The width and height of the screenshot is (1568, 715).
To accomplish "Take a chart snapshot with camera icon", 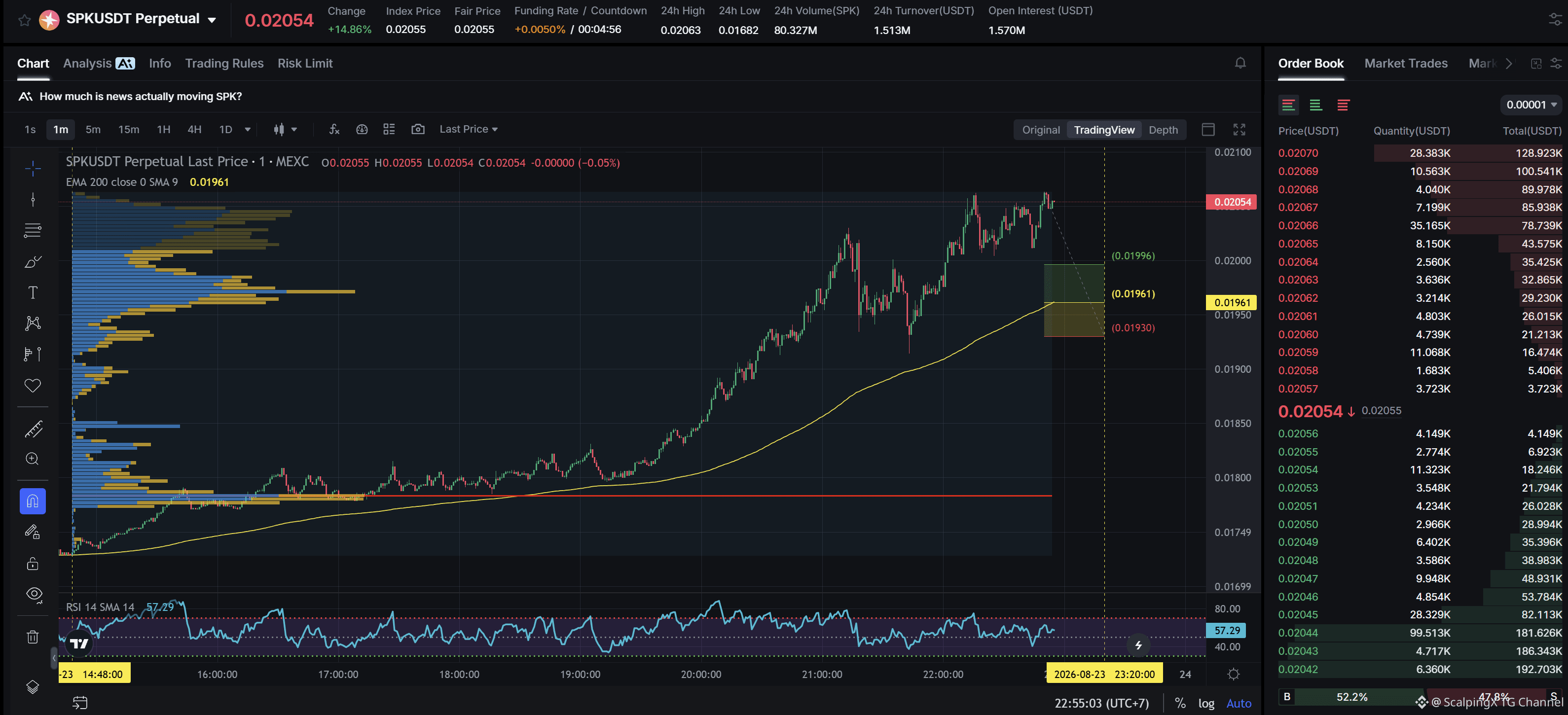I will click(418, 129).
